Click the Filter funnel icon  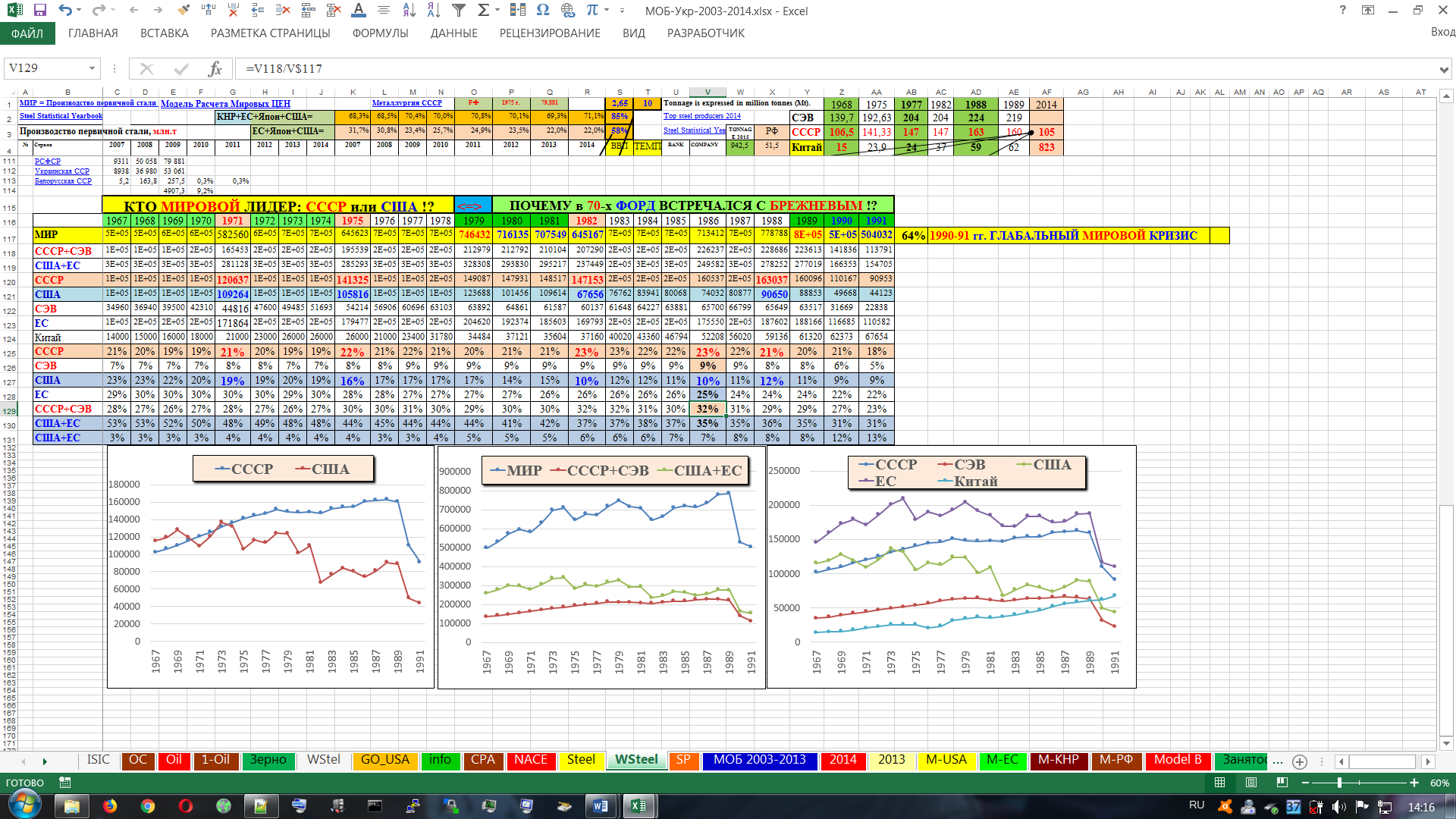[x=458, y=11]
